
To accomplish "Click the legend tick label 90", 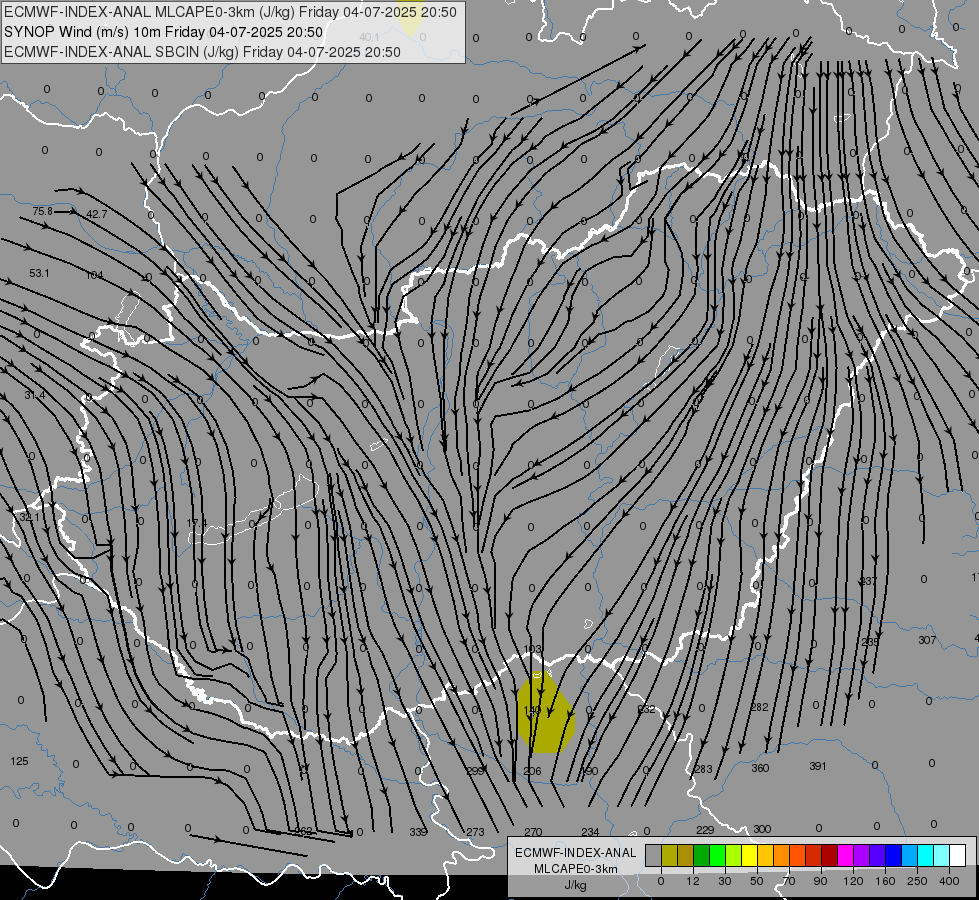I will pos(820,881).
